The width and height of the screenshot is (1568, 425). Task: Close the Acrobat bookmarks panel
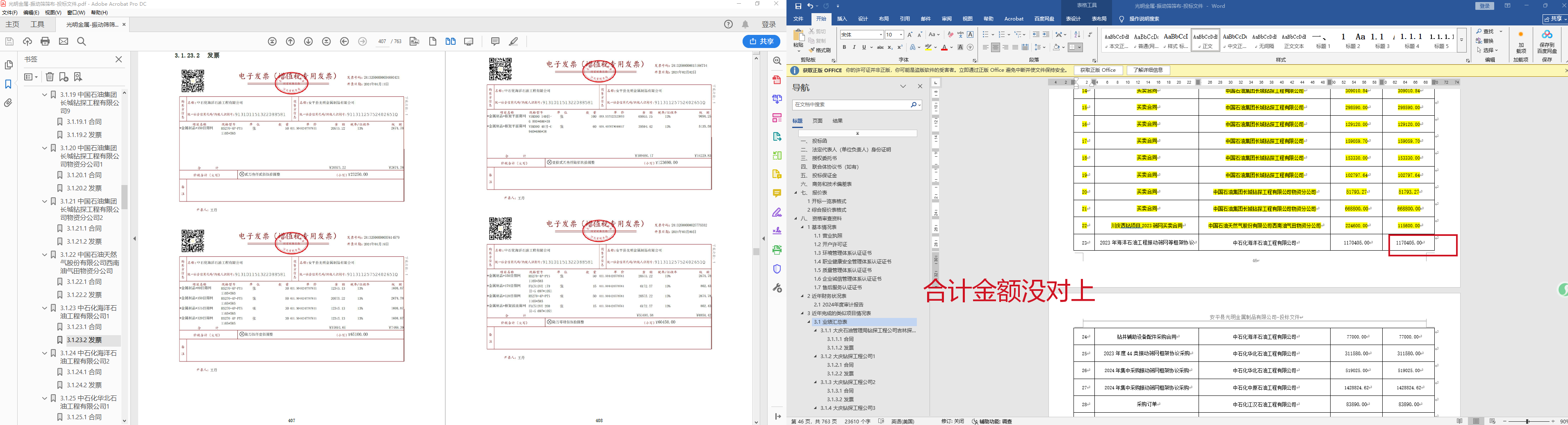119,59
